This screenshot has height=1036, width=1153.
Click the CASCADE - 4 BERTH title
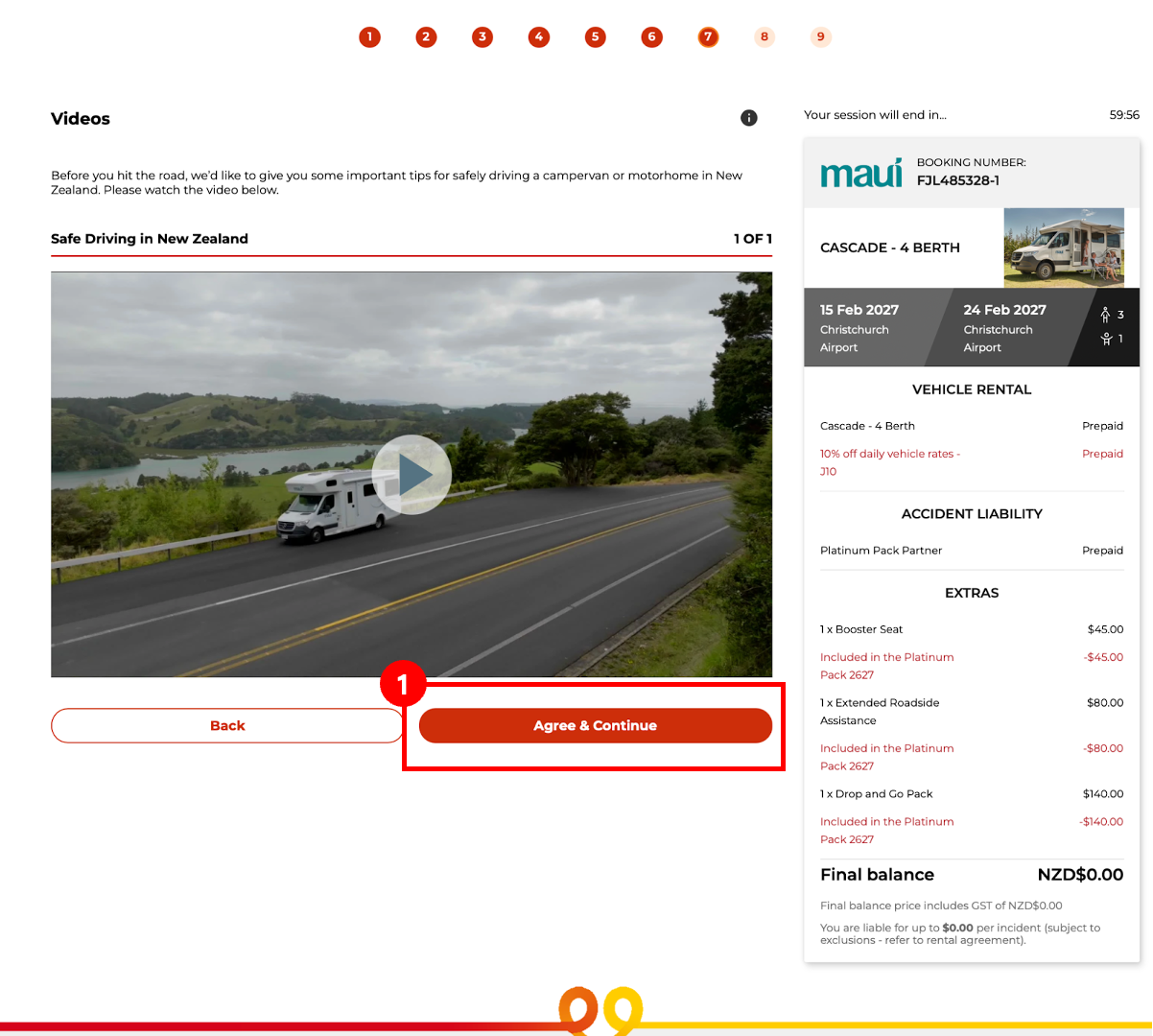pyautogui.click(x=890, y=247)
